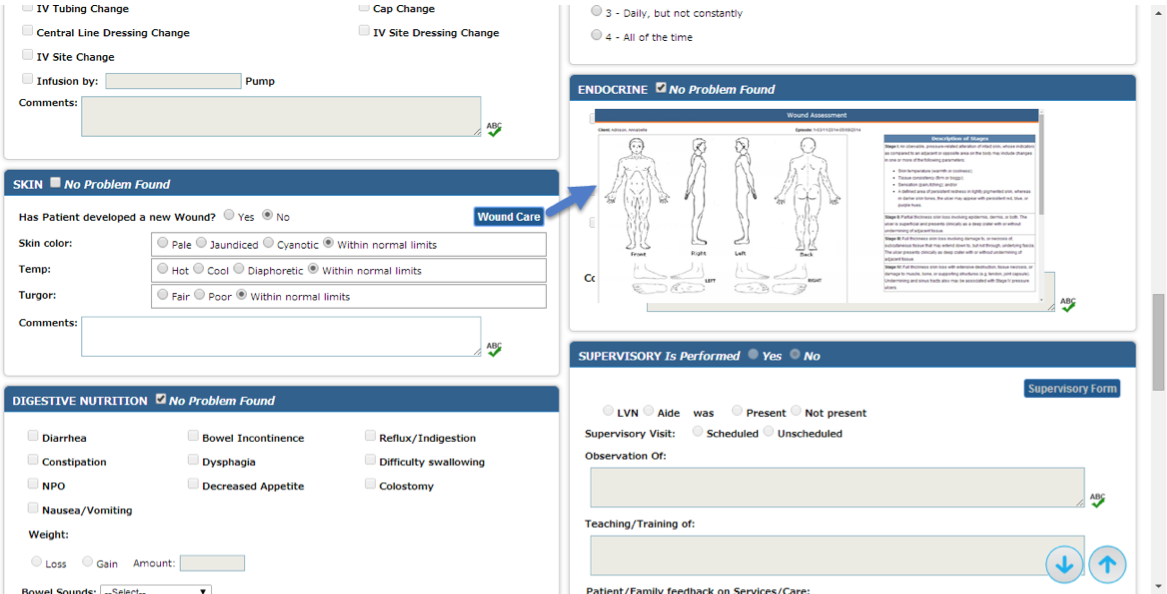Screen dimensions: 1167x594
Task: Click the page vertical scrollbar thumb
Action: coord(1158,342)
